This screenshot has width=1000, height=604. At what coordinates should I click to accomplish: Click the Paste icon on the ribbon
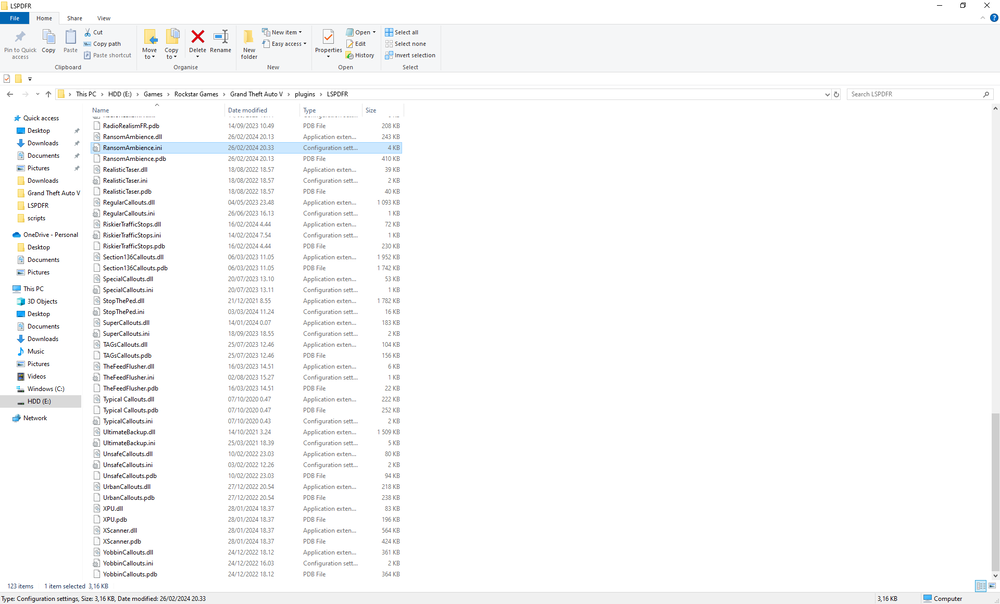[70, 38]
